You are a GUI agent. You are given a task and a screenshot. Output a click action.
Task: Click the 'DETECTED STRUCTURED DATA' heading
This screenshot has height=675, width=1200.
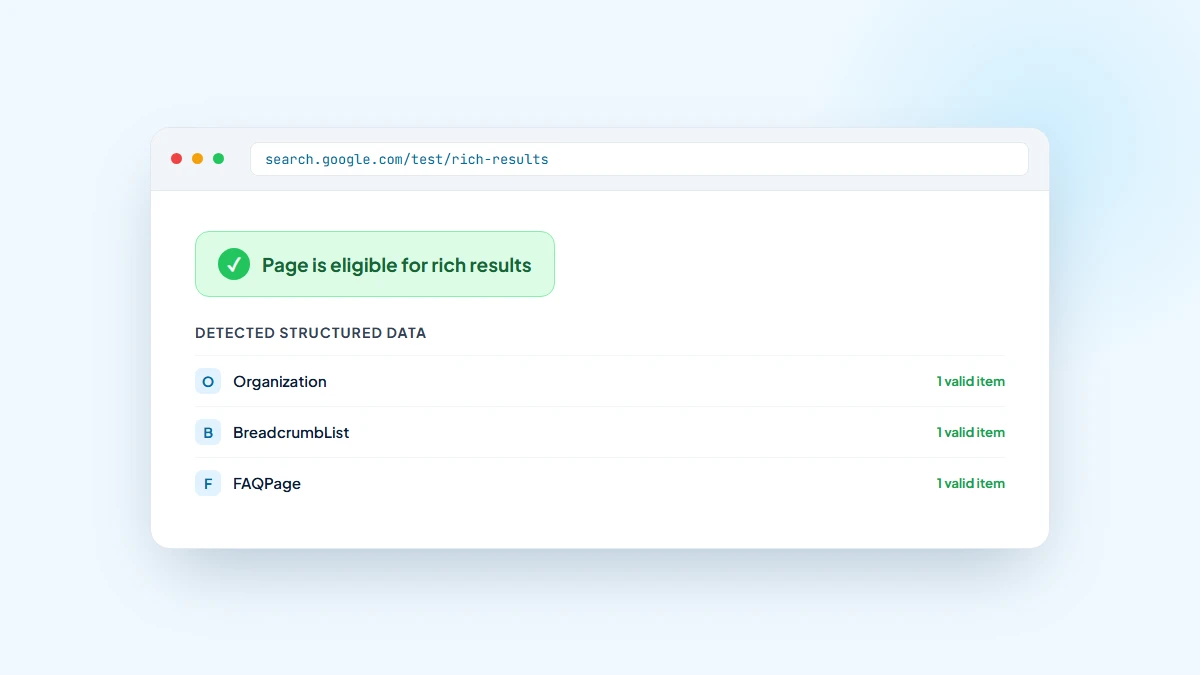(311, 333)
